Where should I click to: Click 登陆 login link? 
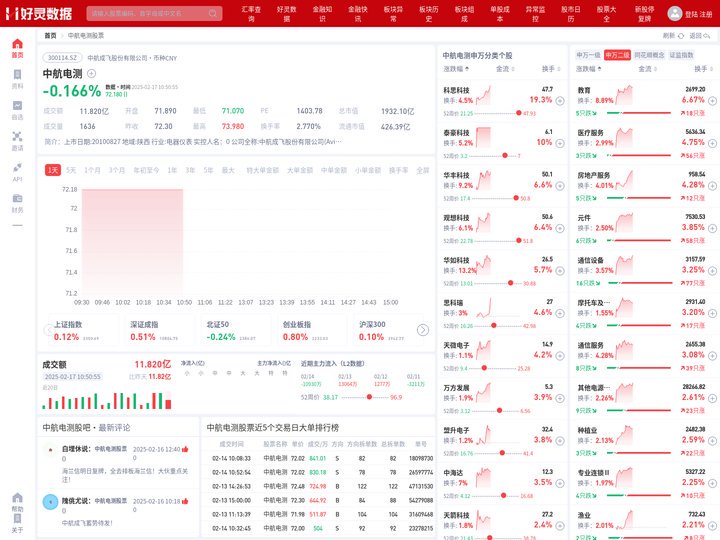point(691,14)
